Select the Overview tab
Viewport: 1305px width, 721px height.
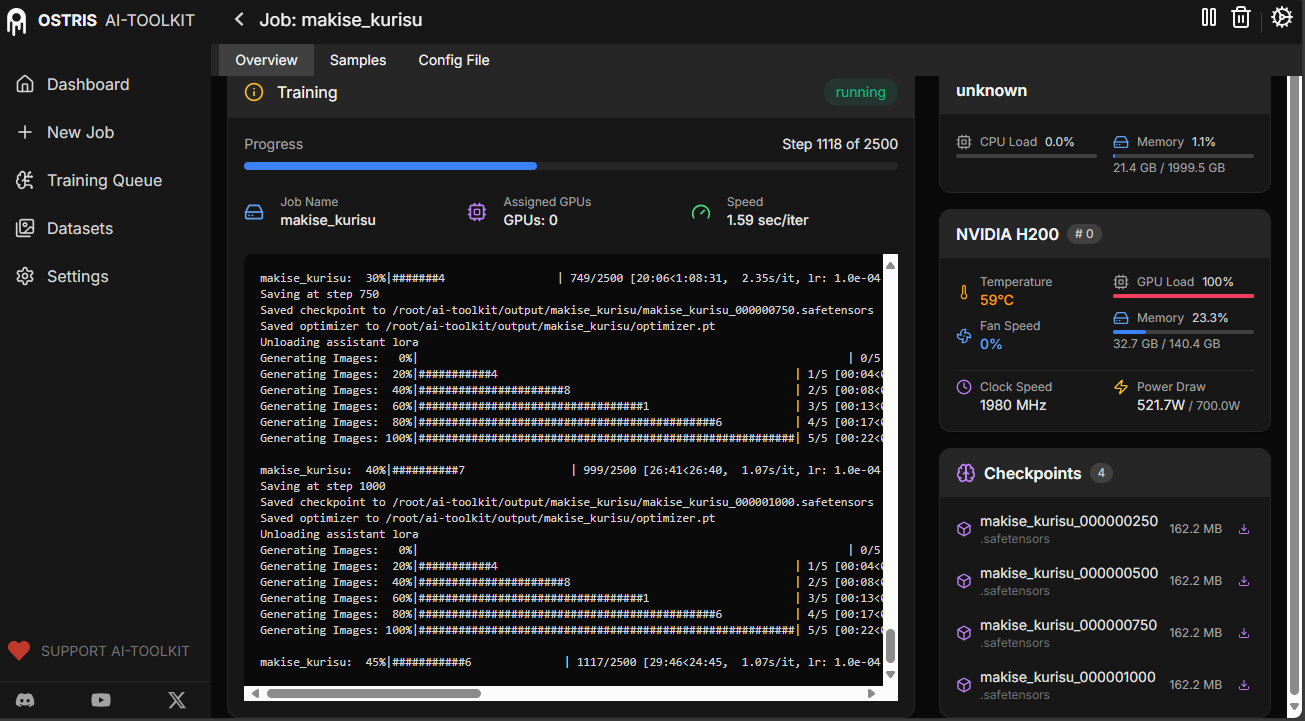[x=266, y=60]
